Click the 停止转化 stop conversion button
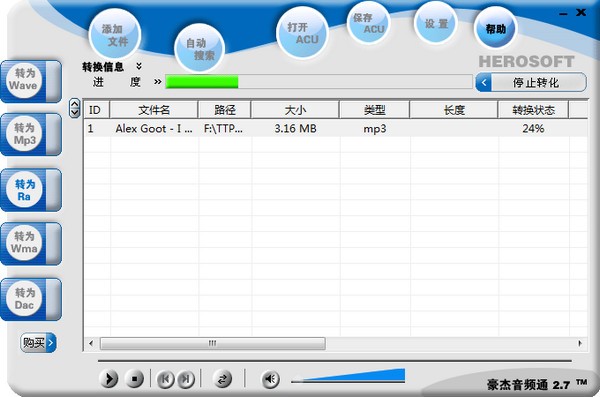This screenshot has width=600, height=397. 531,82
